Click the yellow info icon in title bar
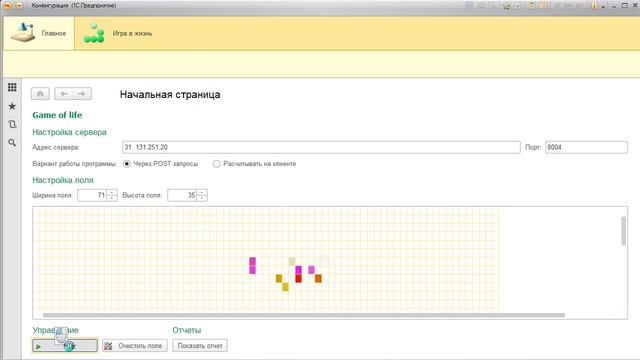 click(594, 6)
